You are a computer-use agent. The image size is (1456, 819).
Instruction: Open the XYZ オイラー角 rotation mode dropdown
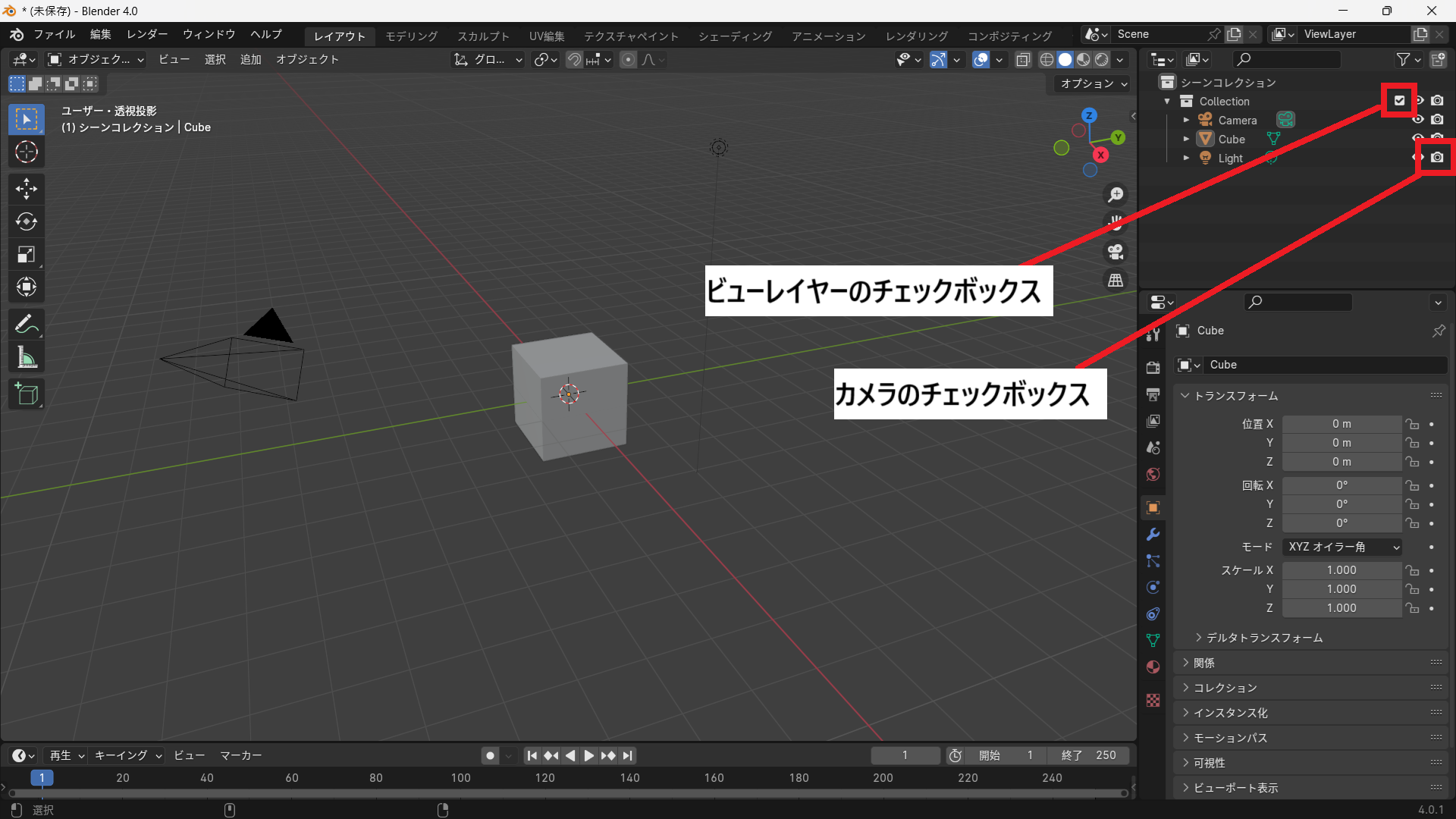point(1342,547)
